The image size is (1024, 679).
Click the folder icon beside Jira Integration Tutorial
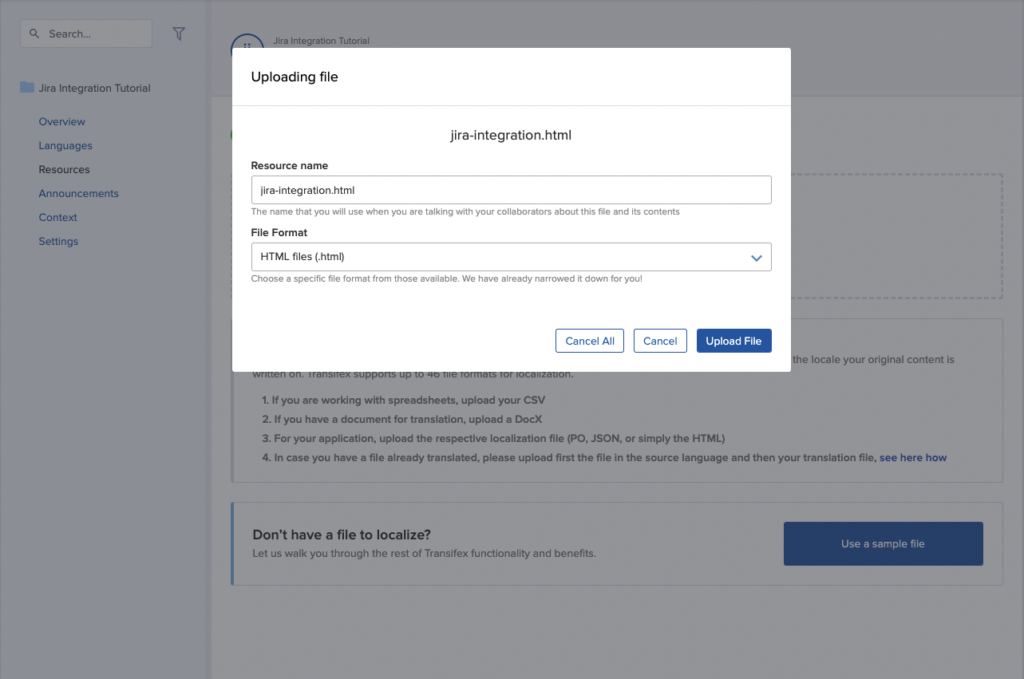[25, 87]
